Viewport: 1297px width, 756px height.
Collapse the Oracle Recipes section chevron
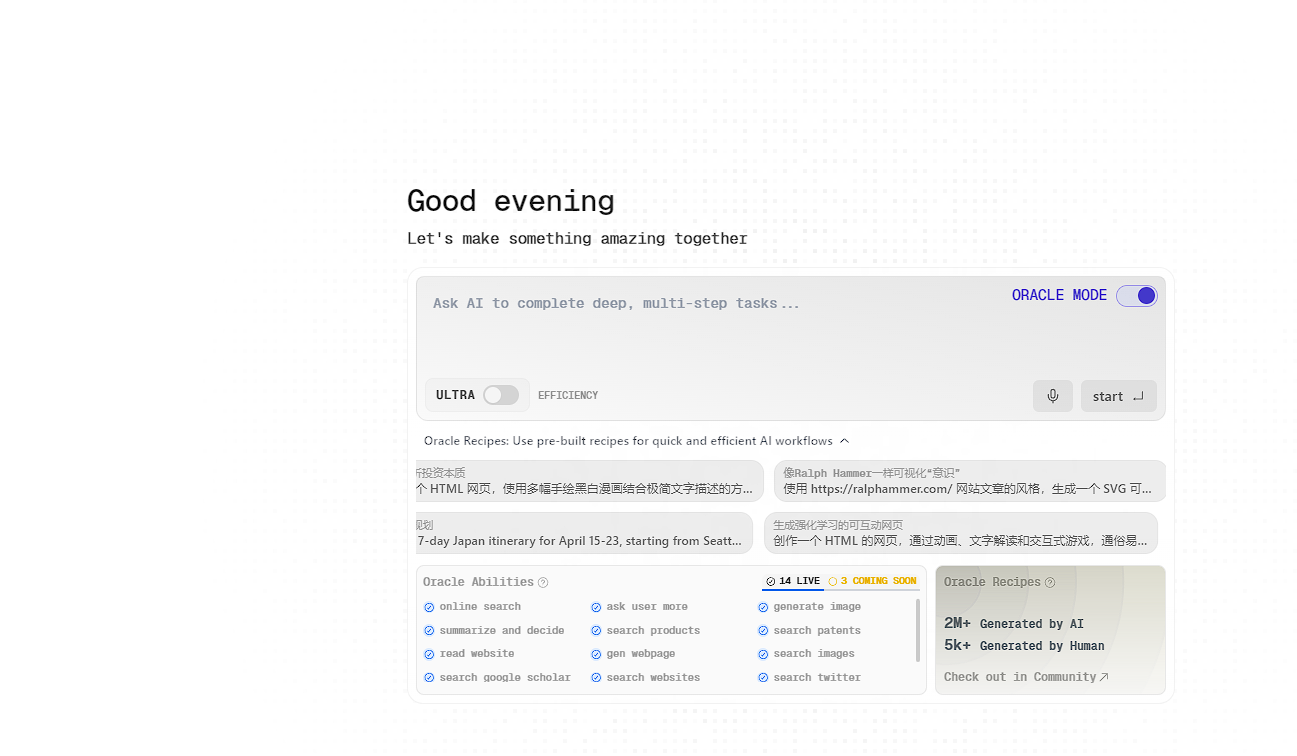pos(844,441)
